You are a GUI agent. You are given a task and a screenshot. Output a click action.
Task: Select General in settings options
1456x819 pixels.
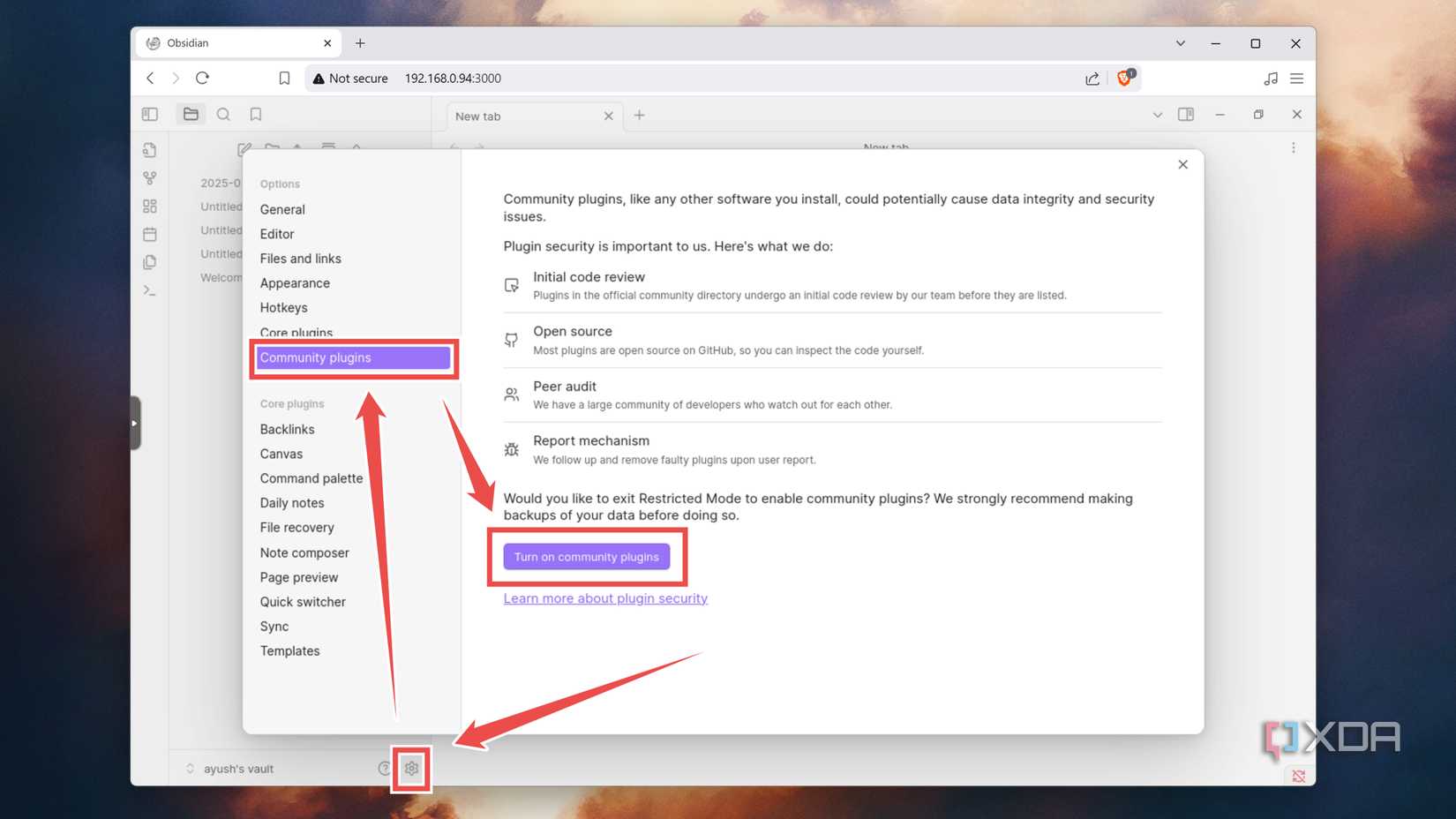click(x=282, y=210)
